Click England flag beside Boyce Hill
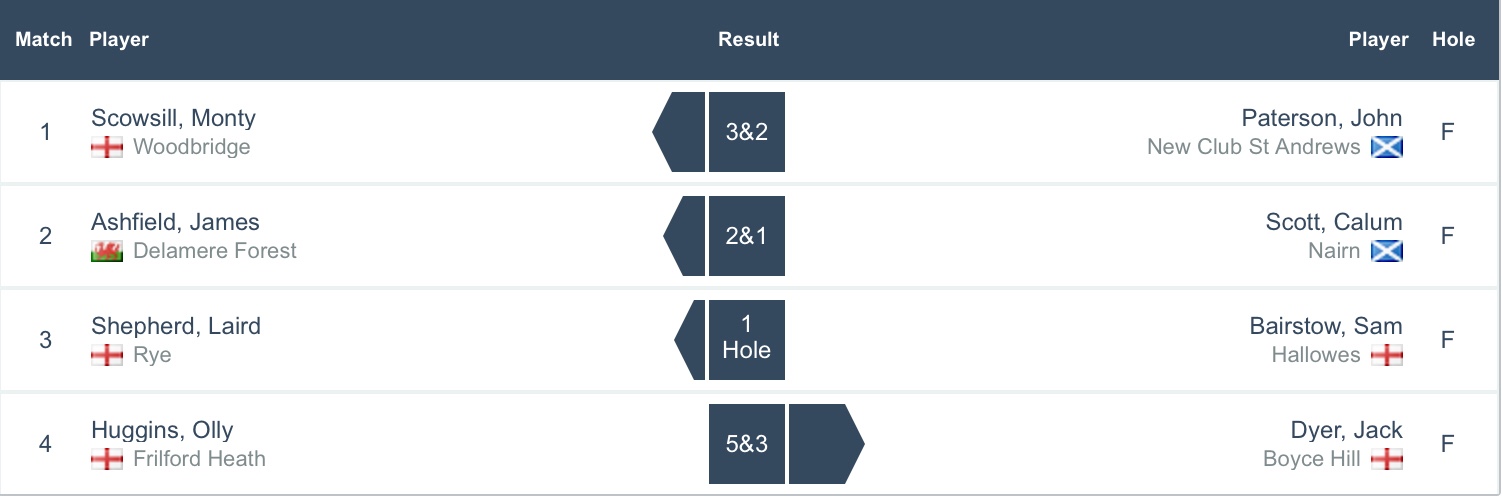The image size is (1502, 500). 1387,459
